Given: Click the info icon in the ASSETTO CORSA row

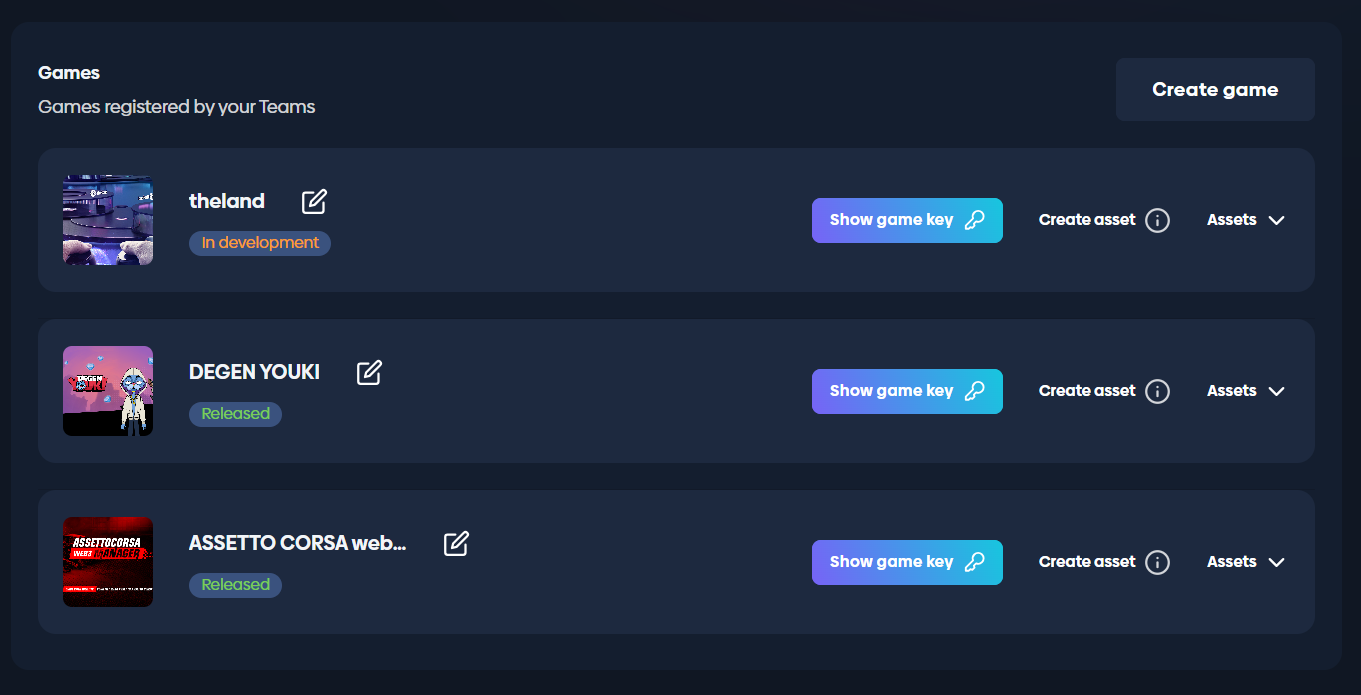Looking at the screenshot, I should pos(1157,562).
